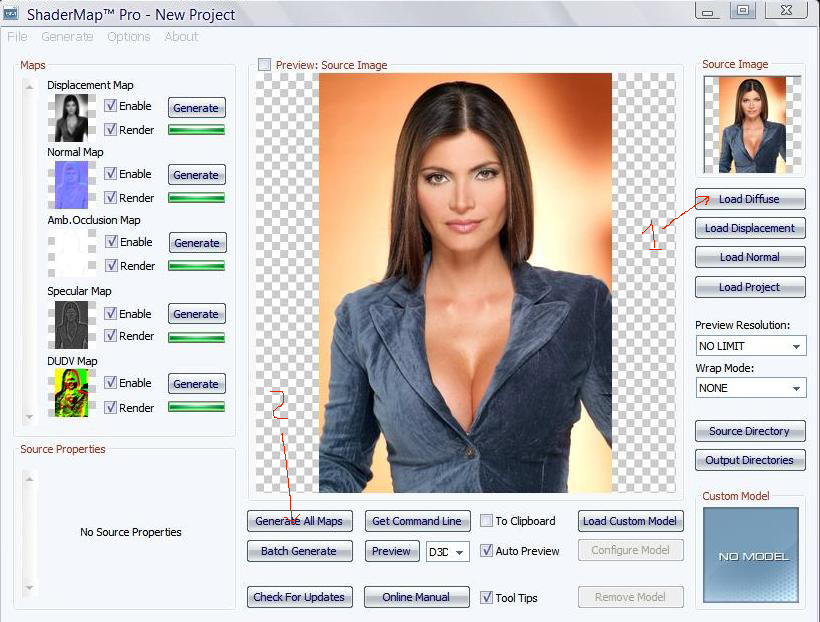Click the Amb.Occlusion Map progress bar

tap(197, 266)
